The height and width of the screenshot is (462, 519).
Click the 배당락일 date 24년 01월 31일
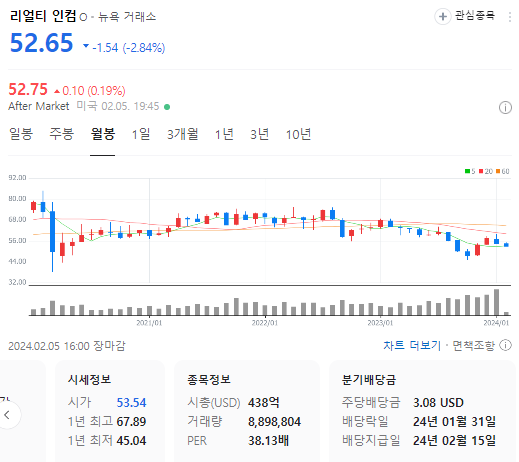tap(454, 422)
